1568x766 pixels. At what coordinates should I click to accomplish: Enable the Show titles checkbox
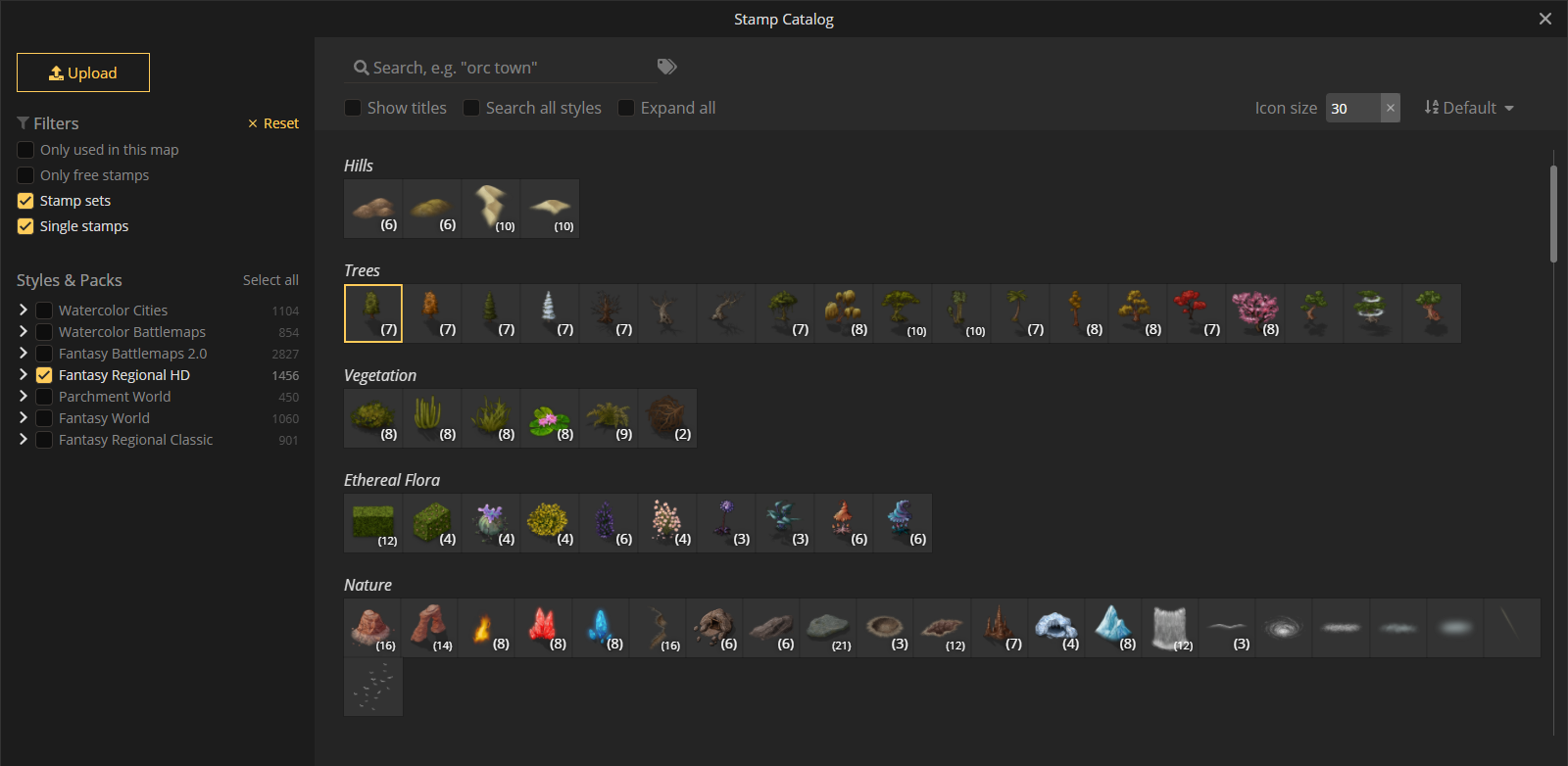pos(353,108)
